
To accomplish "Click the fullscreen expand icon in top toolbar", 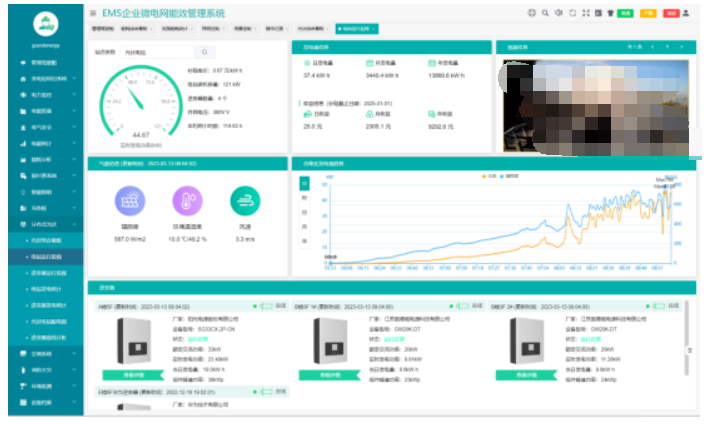I will click(586, 13).
